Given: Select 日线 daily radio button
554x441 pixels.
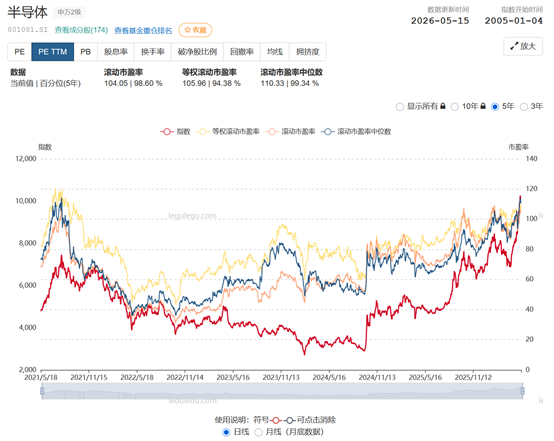Looking at the screenshot, I should tap(226, 432).
